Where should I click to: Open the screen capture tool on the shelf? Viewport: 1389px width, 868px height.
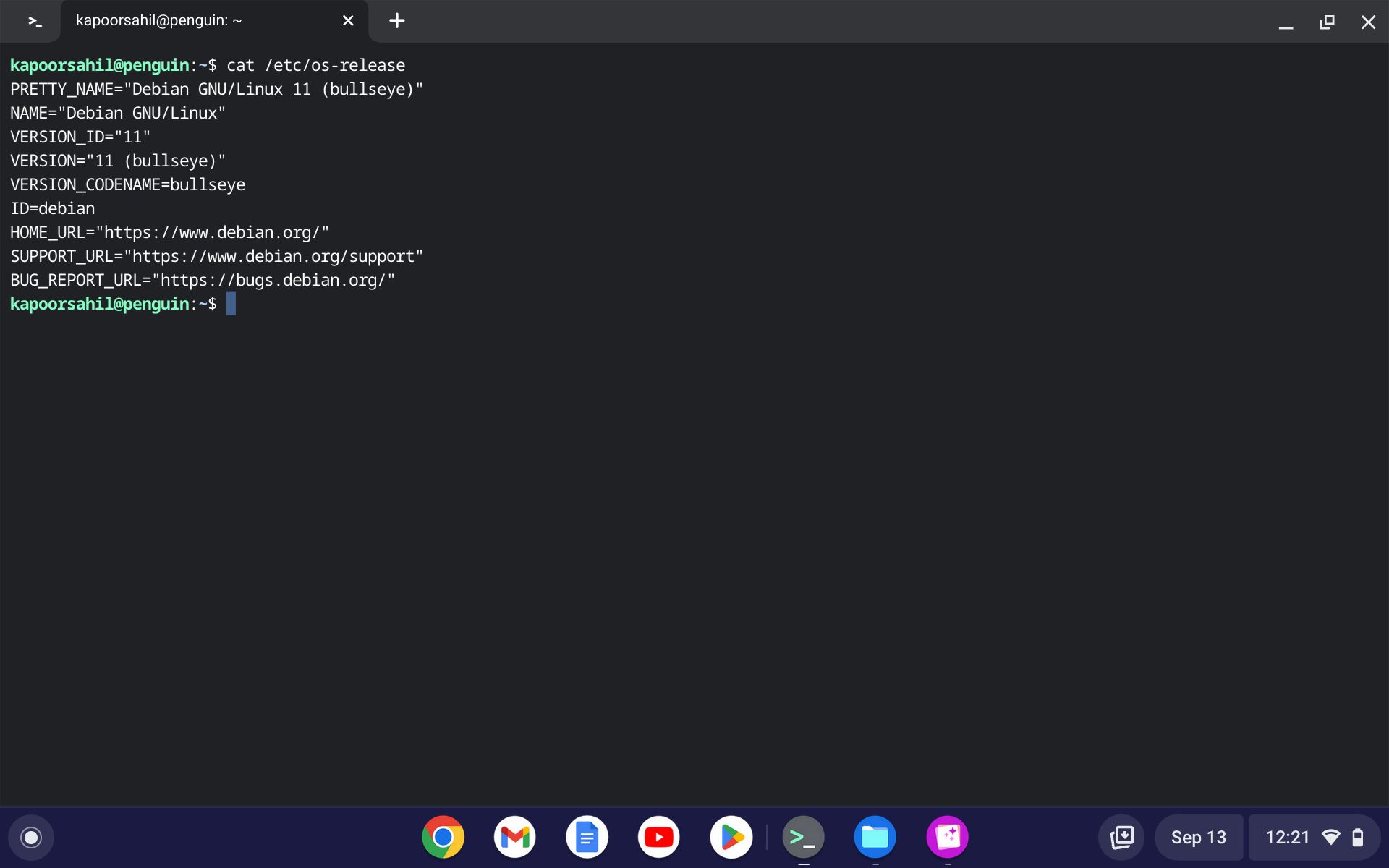tap(1122, 837)
